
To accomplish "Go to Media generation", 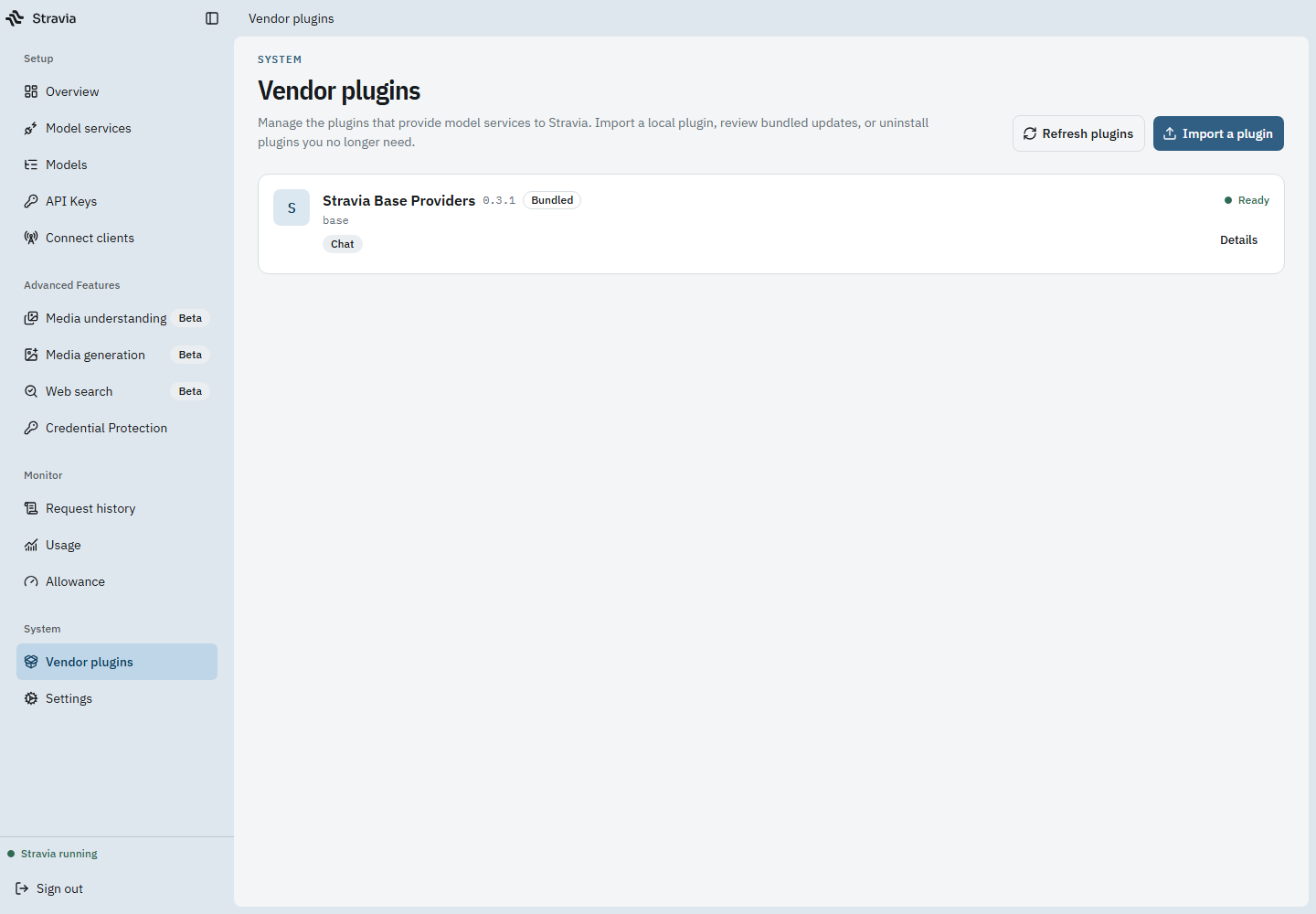I will [x=117, y=355].
